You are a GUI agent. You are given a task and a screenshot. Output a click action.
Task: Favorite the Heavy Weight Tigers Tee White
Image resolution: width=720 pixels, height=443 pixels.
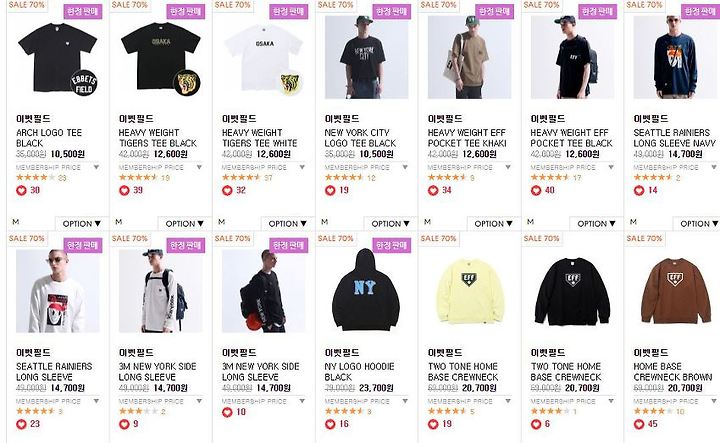click(227, 190)
